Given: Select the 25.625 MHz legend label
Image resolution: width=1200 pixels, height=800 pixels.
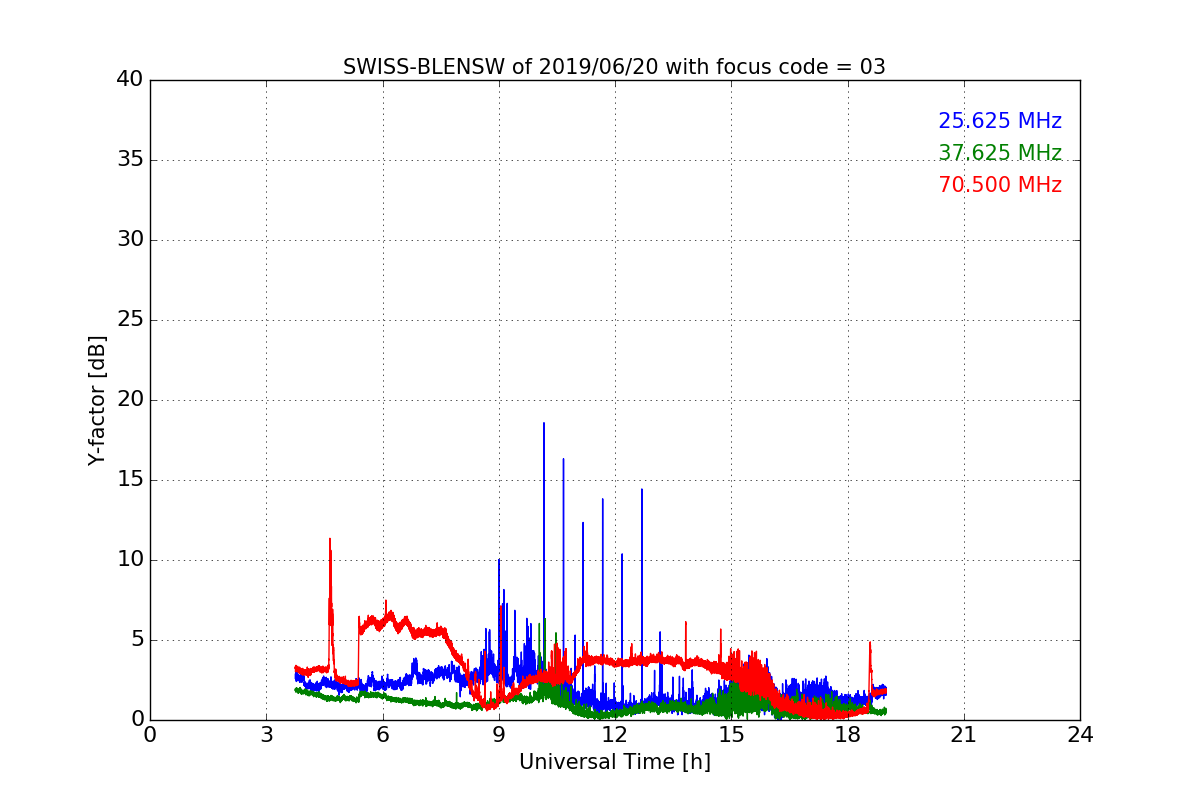Looking at the screenshot, I should pyautogui.click(x=1000, y=121).
